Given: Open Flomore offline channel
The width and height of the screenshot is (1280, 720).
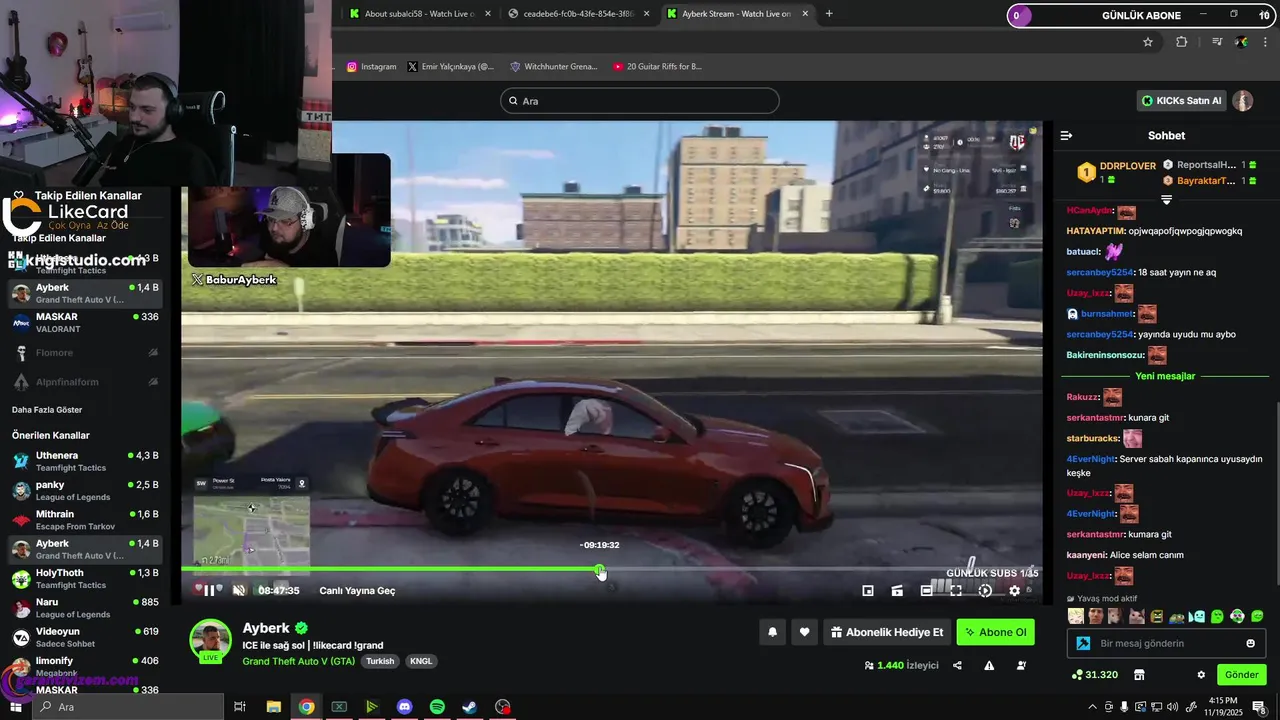Looking at the screenshot, I should pos(85,353).
